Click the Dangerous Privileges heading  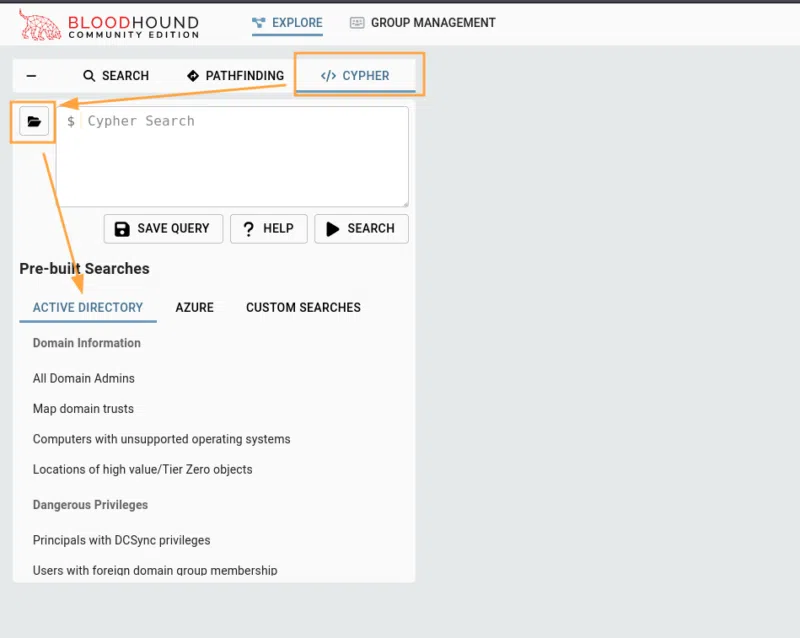tap(90, 505)
